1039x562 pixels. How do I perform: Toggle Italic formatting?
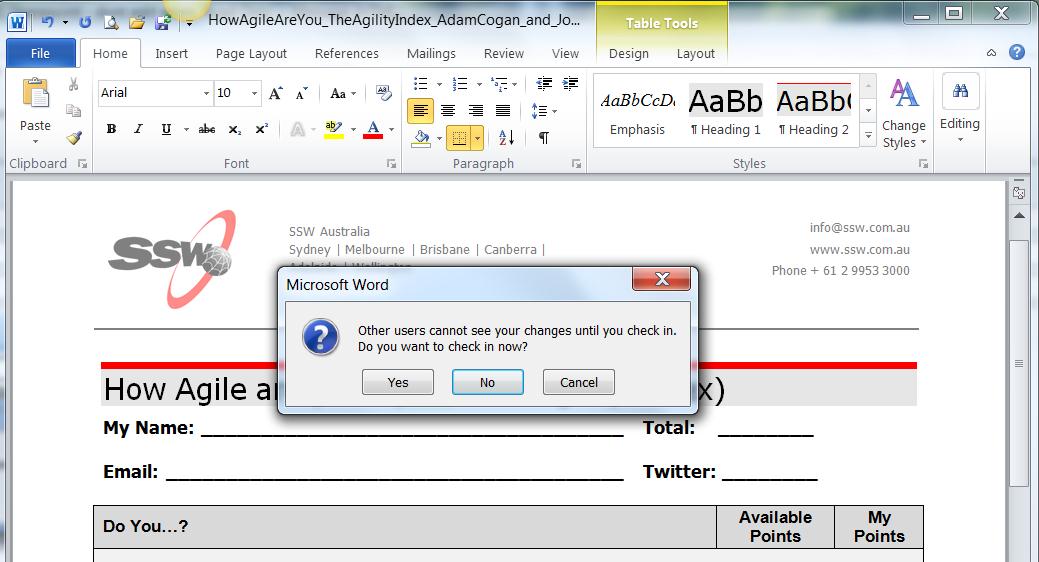point(138,129)
